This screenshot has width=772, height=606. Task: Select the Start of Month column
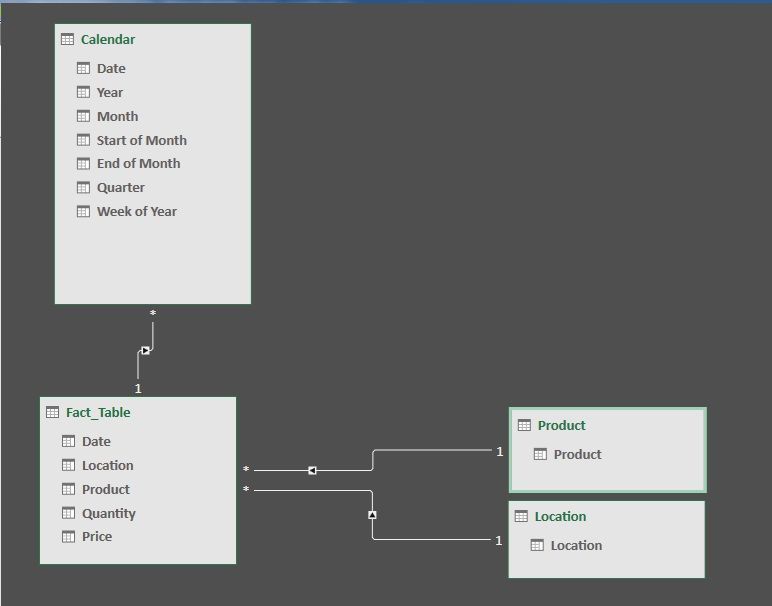(x=142, y=140)
